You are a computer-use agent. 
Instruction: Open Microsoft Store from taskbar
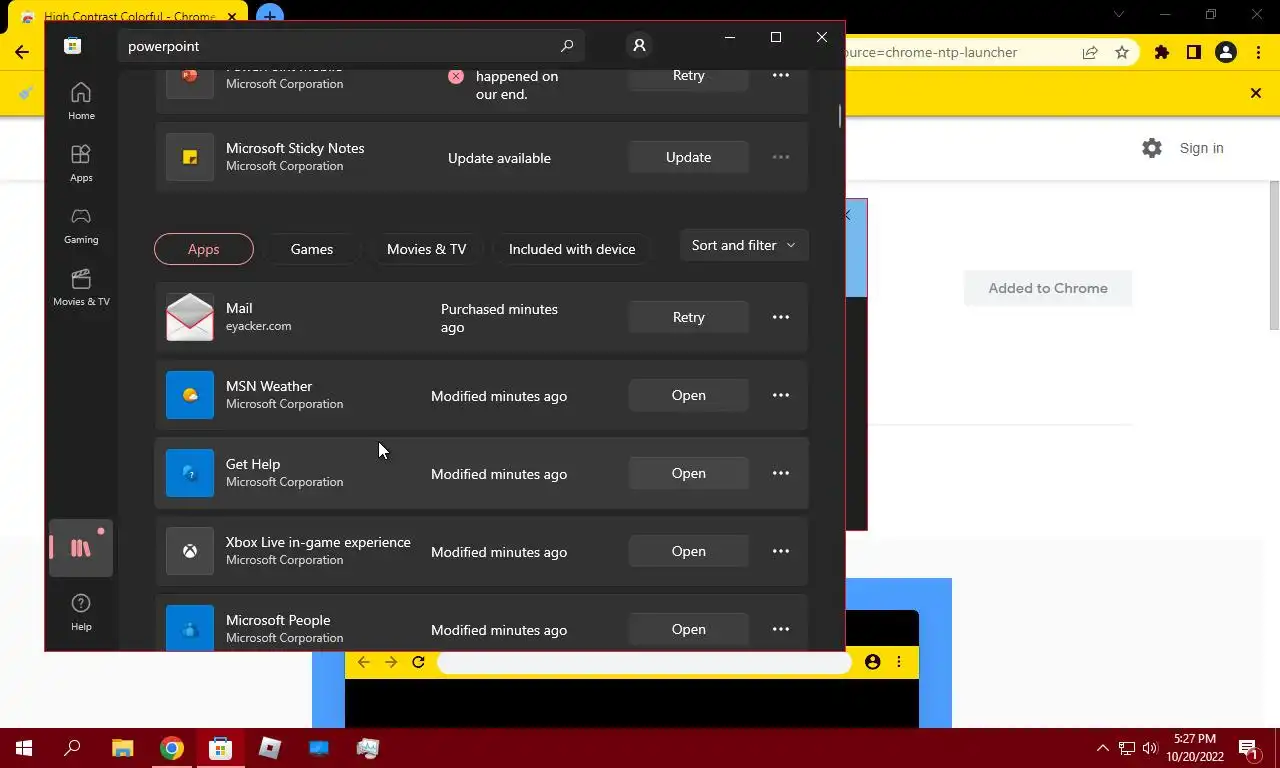pyautogui.click(x=220, y=747)
